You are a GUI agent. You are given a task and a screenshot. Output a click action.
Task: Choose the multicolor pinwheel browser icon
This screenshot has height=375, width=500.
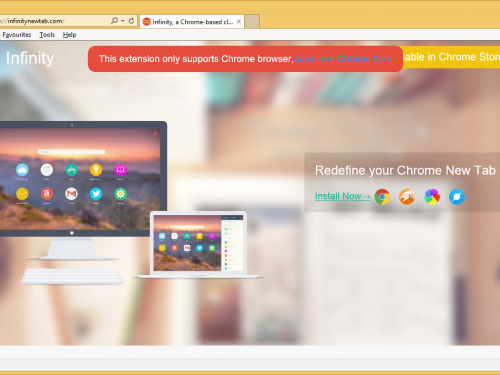coord(432,197)
